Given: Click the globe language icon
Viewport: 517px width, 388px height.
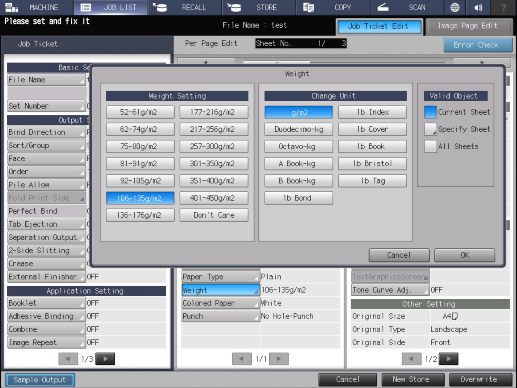Looking at the screenshot, I should coord(455,7).
